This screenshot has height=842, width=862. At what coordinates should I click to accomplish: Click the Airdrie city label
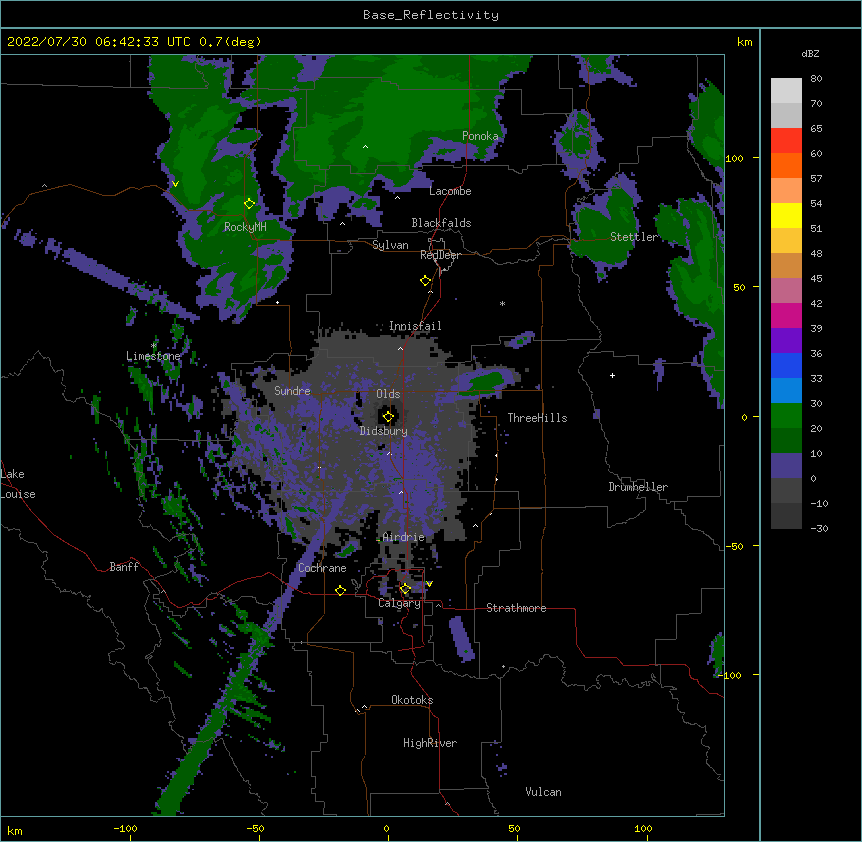tap(404, 537)
